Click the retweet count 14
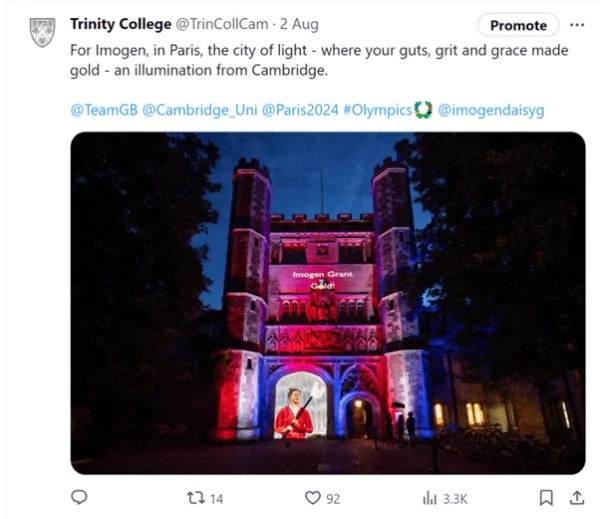The height and width of the screenshot is (519, 600). [x=216, y=497]
